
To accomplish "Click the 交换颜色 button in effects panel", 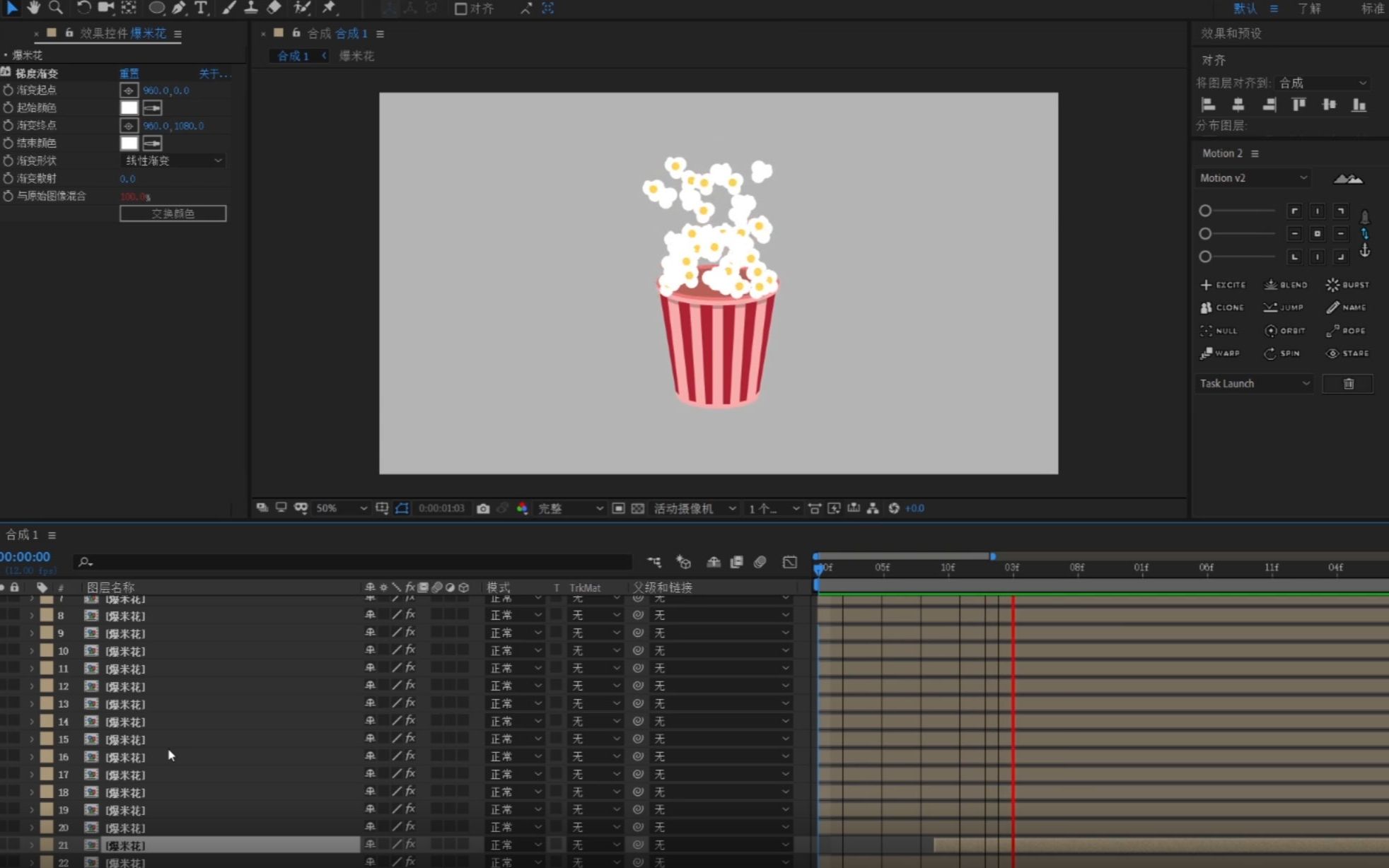I will click(172, 213).
